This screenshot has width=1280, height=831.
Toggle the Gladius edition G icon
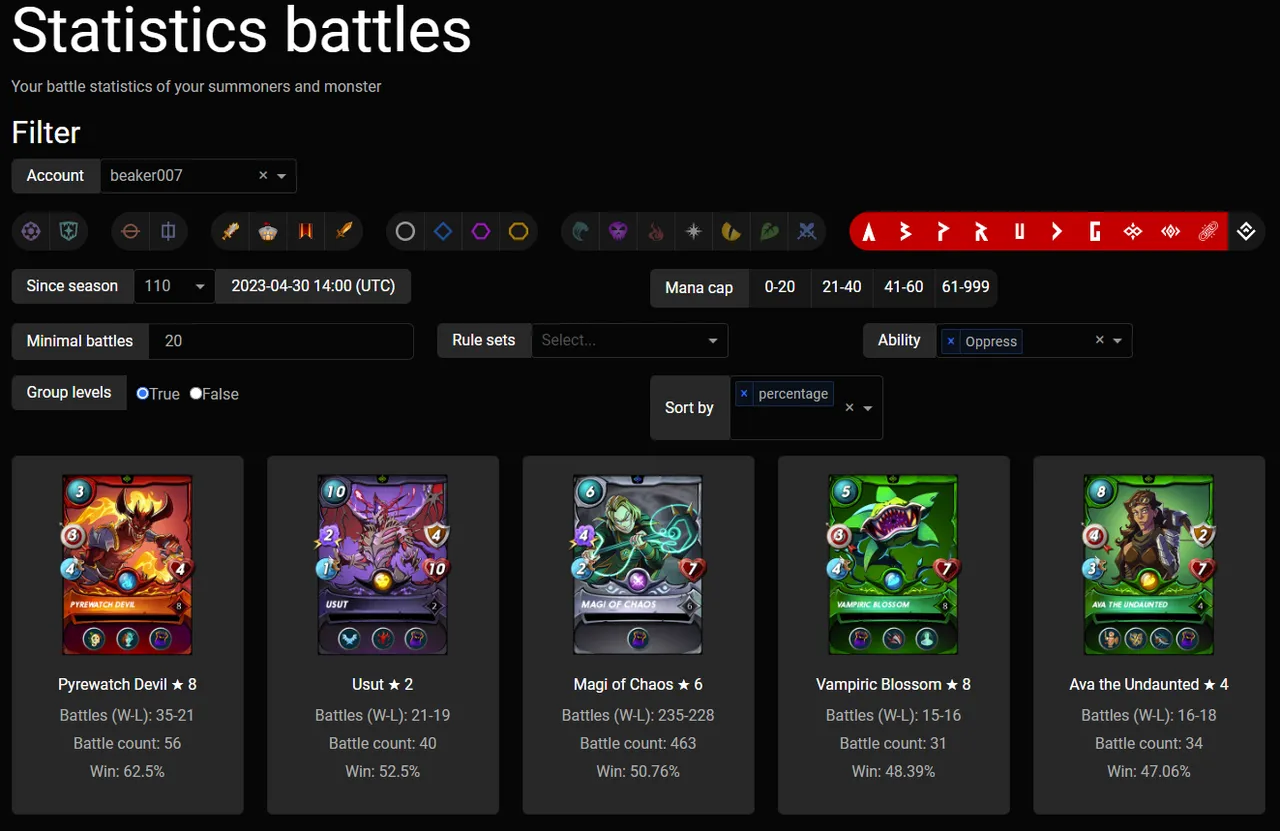click(1095, 232)
